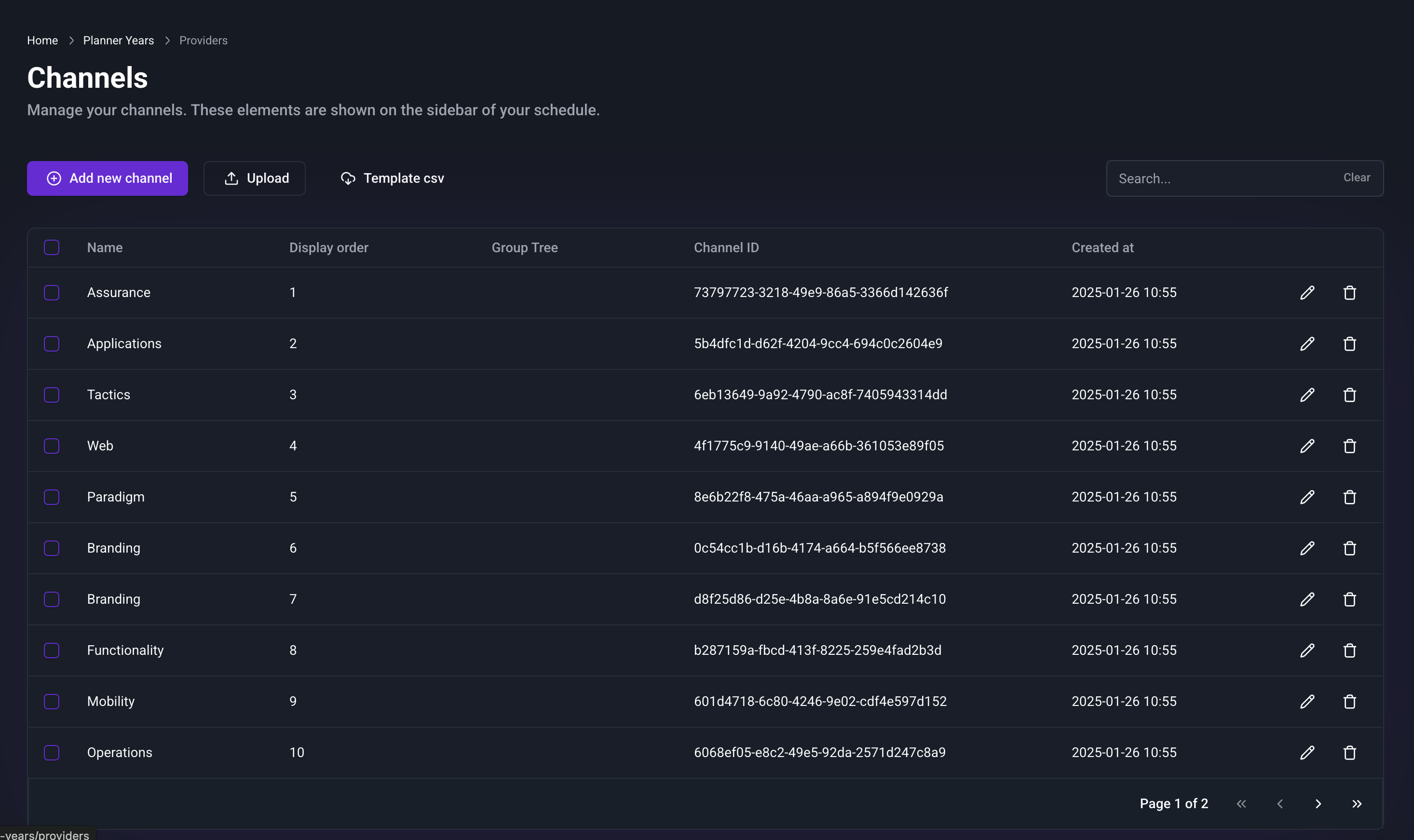Edit Branding channel with display order 7
The width and height of the screenshot is (1414, 840).
pos(1307,599)
